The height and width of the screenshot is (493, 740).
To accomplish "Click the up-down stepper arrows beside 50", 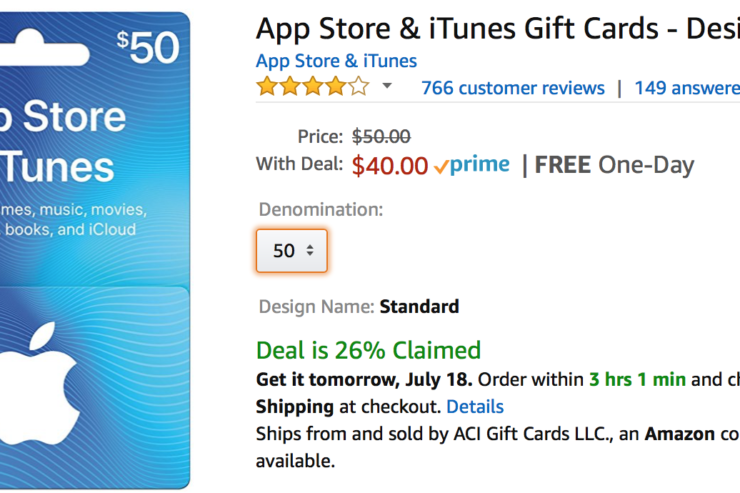I will tap(310, 250).
